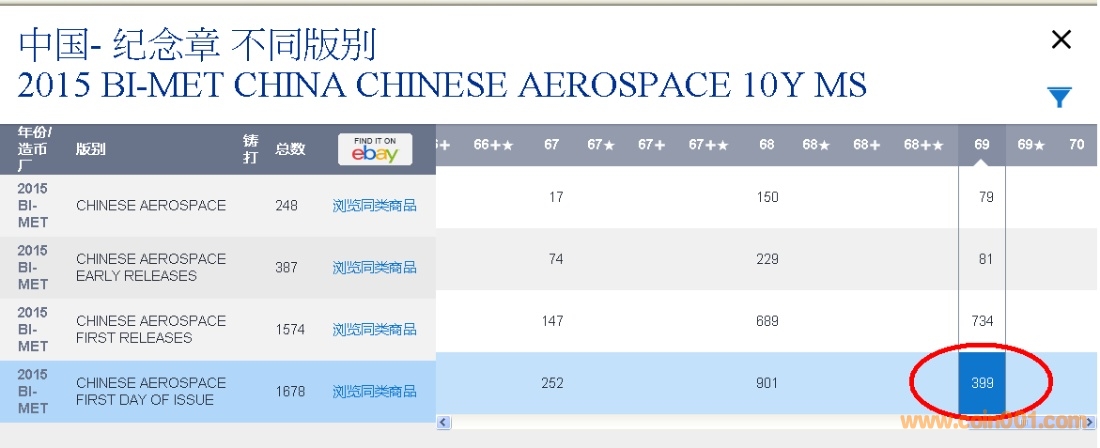Image resolution: width=1100 pixels, height=448 pixels.
Task: Open eBay link for Early Releases row
Action: point(374,267)
